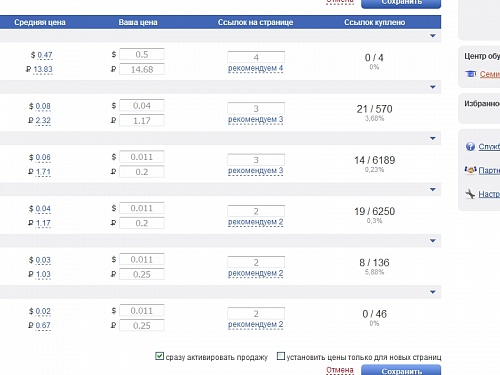
Task: Expand the arrow above the 8 / 136 row
Action: point(433,241)
